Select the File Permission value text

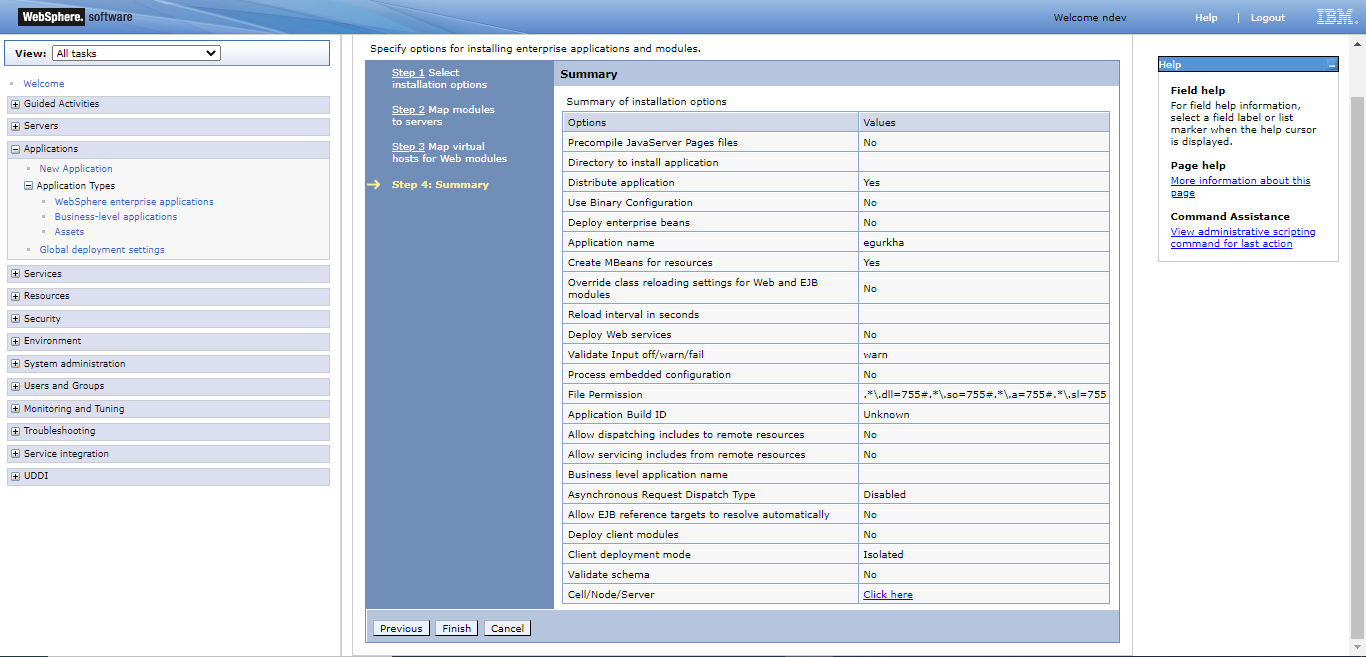point(984,395)
